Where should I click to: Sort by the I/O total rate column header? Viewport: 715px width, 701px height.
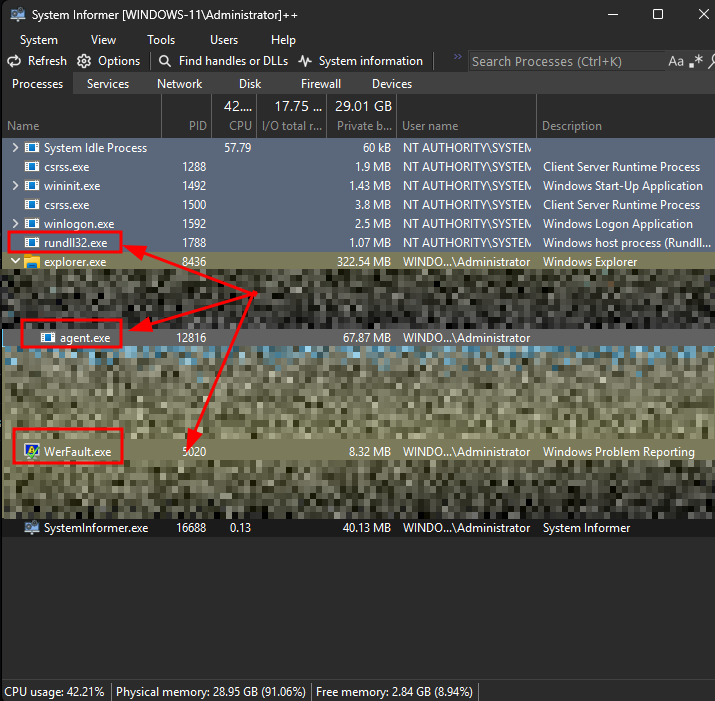point(292,126)
